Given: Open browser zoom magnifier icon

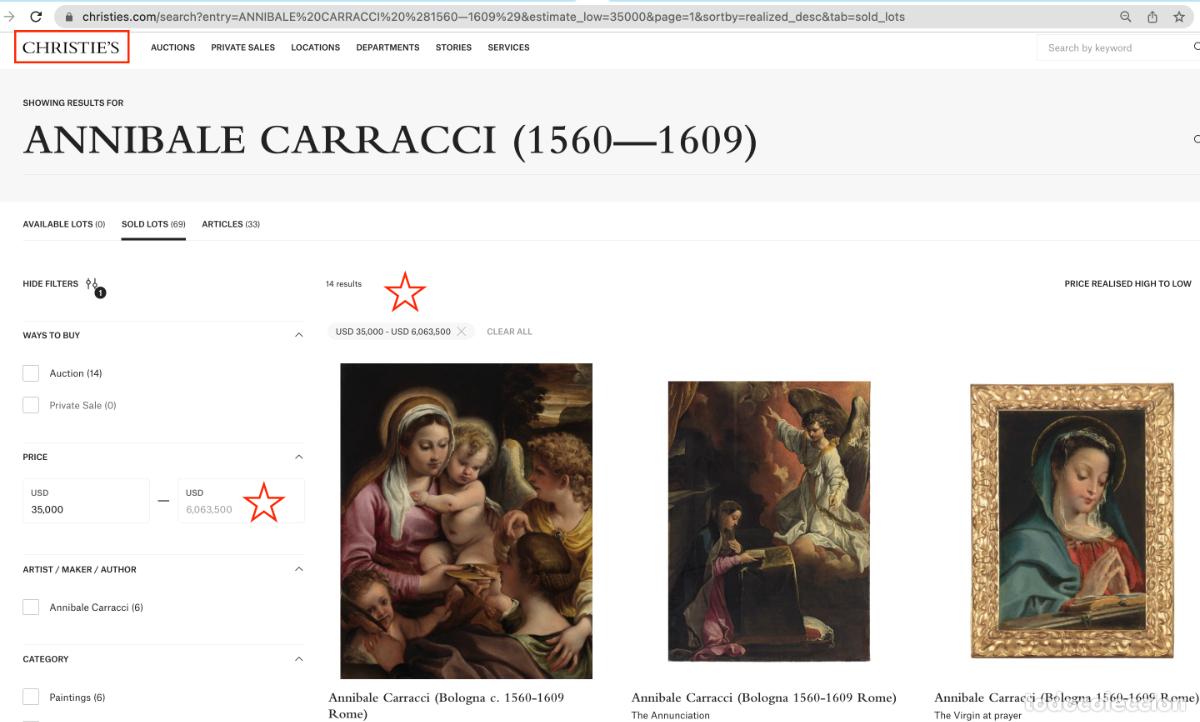Looking at the screenshot, I should pyautogui.click(x=1126, y=17).
